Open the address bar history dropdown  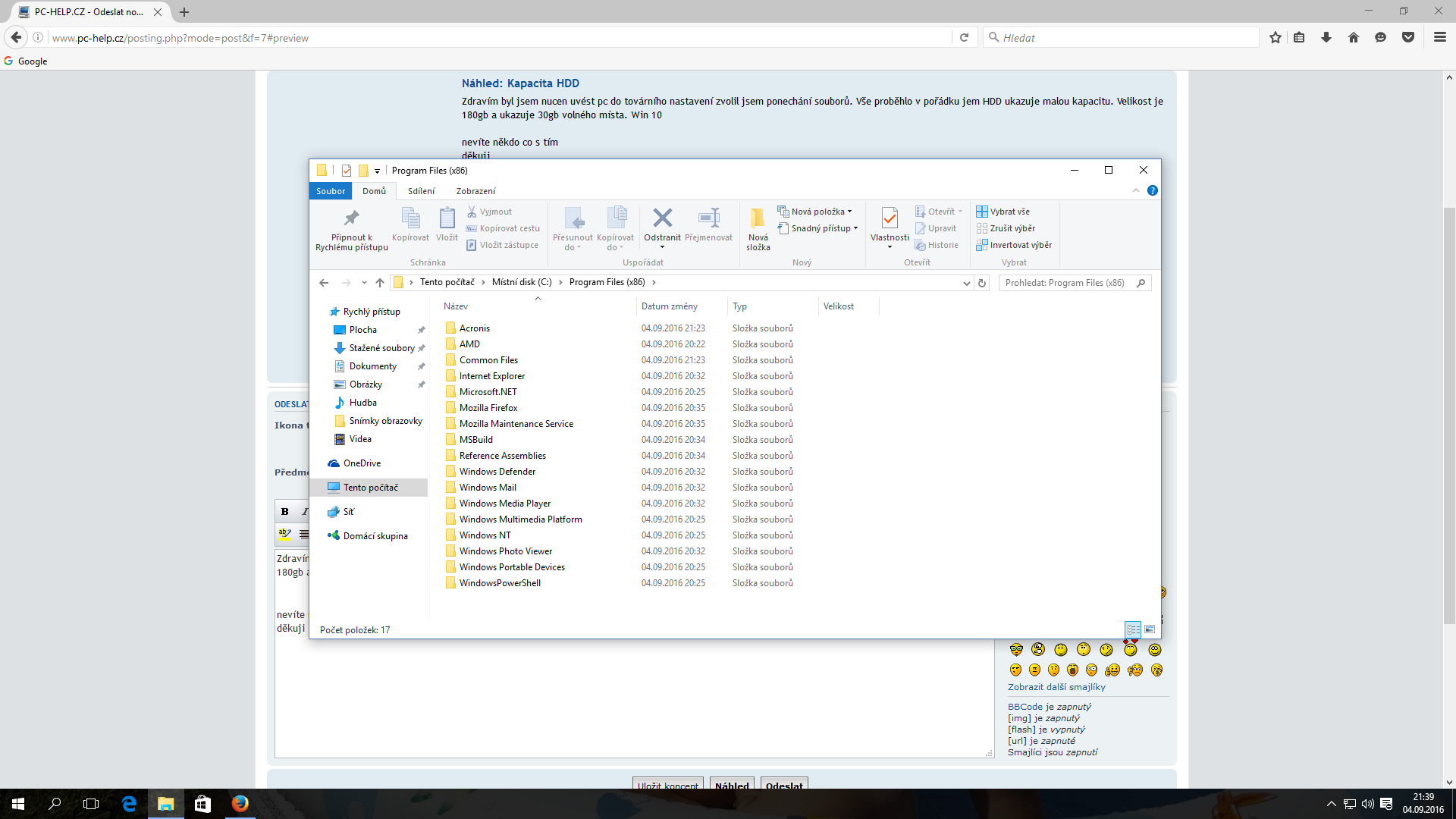(966, 283)
